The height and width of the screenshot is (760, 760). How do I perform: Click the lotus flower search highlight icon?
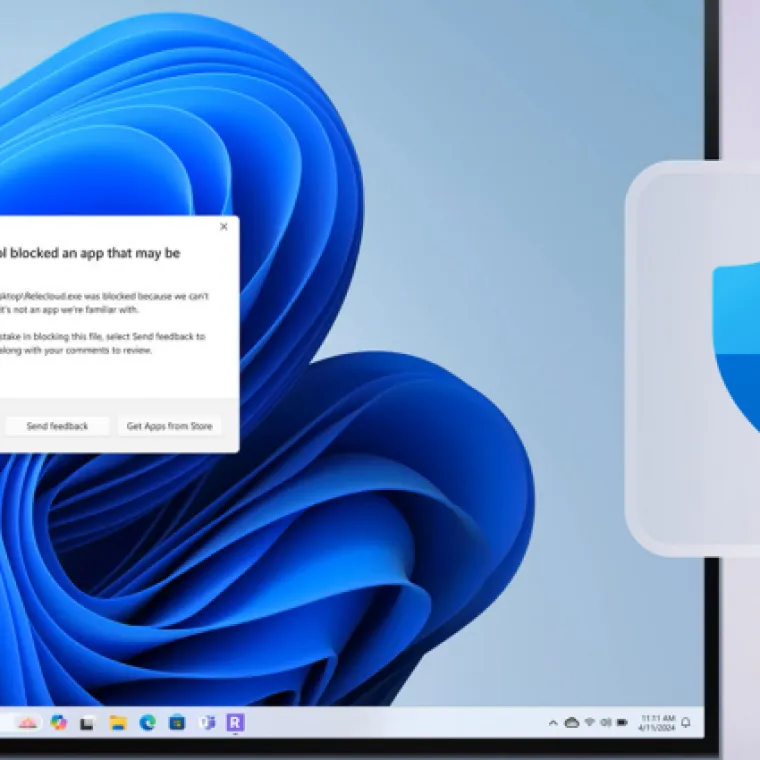pyautogui.click(x=28, y=723)
